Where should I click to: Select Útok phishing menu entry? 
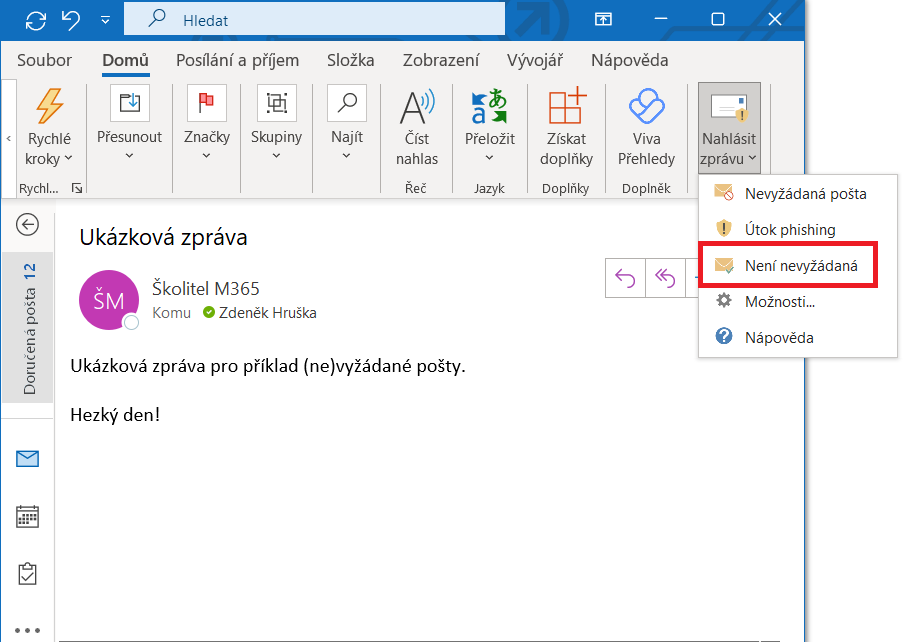tap(797, 229)
